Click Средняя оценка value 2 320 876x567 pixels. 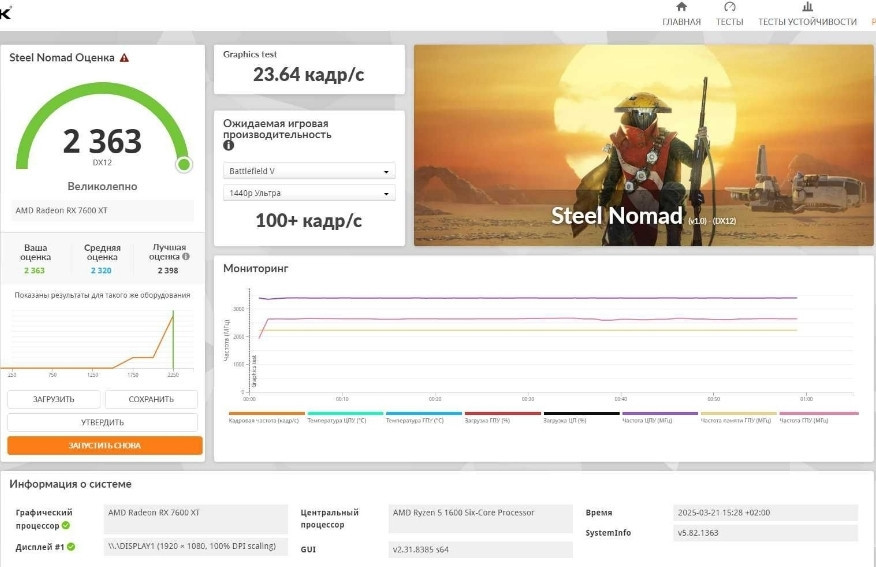(101, 270)
